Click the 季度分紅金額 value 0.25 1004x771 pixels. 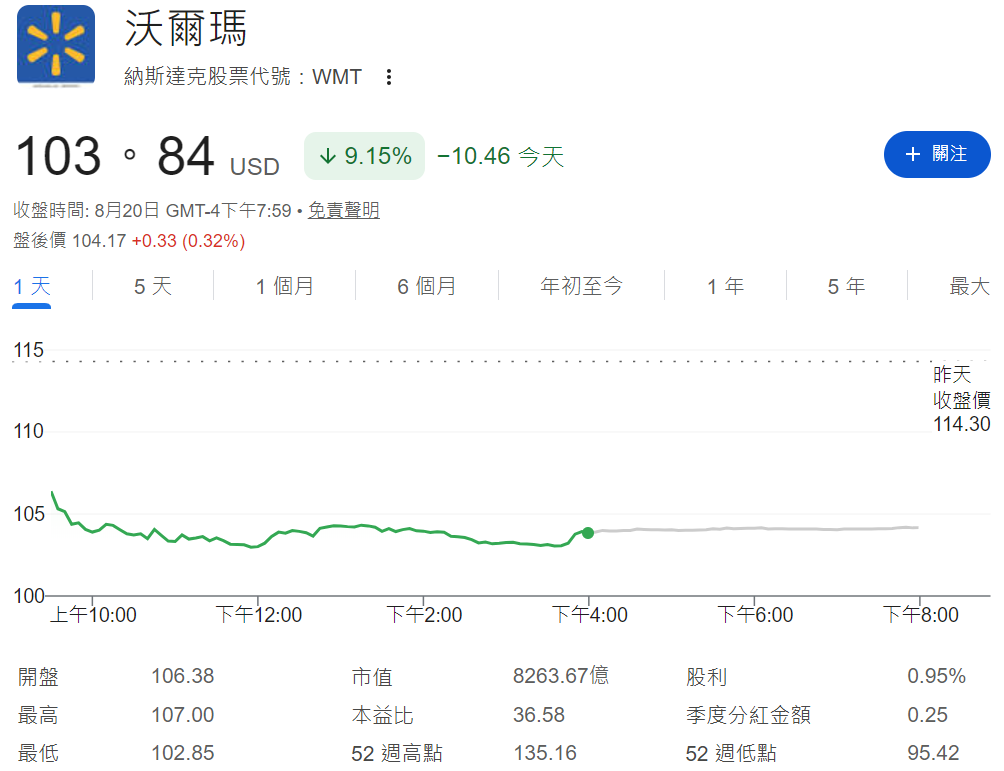(927, 715)
